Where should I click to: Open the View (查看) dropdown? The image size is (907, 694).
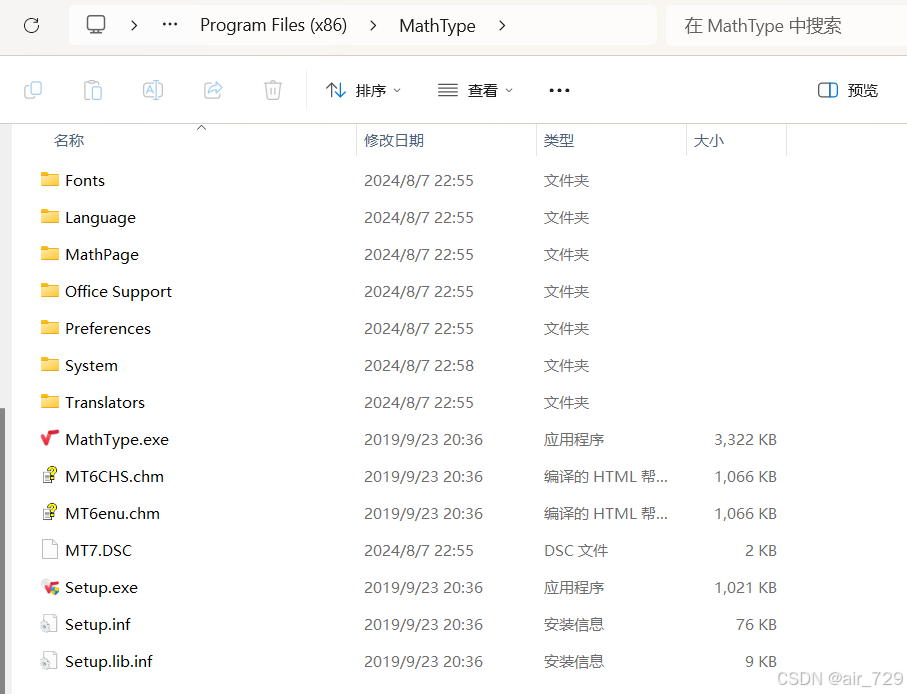pyautogui.click(x=475, y=90)
